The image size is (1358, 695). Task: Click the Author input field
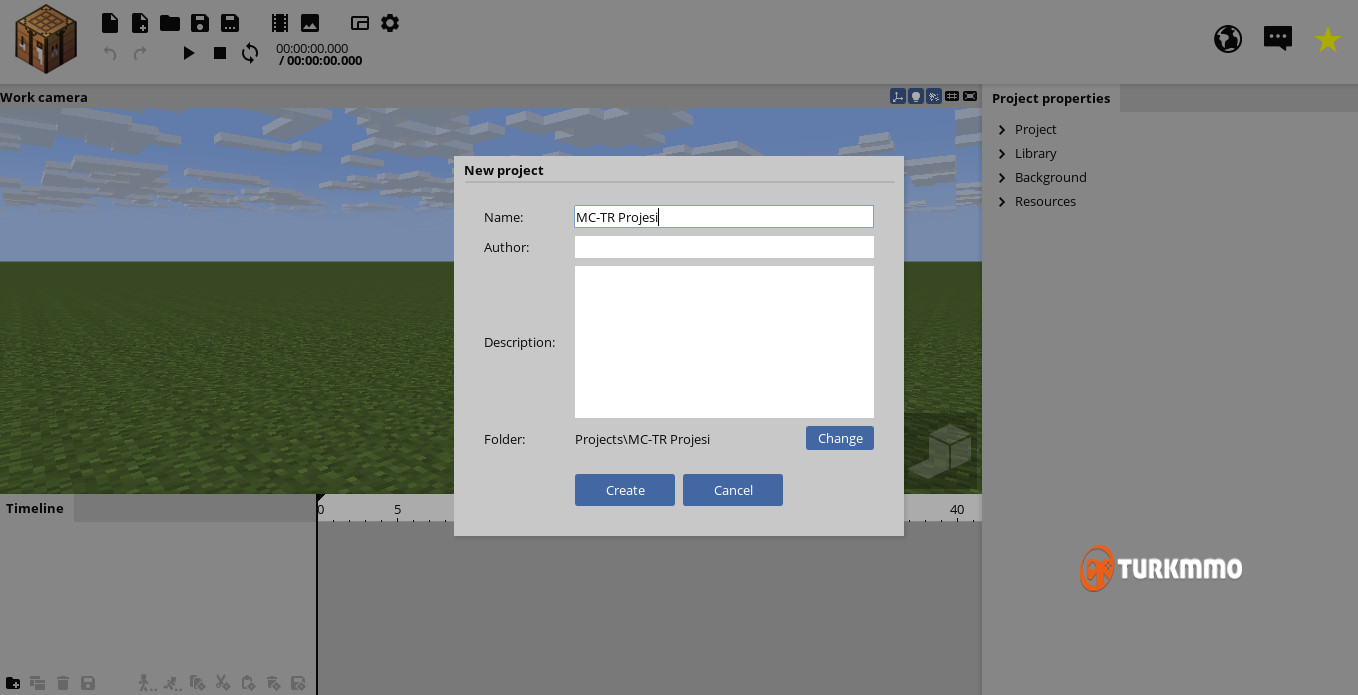click(x=724, y=247)
